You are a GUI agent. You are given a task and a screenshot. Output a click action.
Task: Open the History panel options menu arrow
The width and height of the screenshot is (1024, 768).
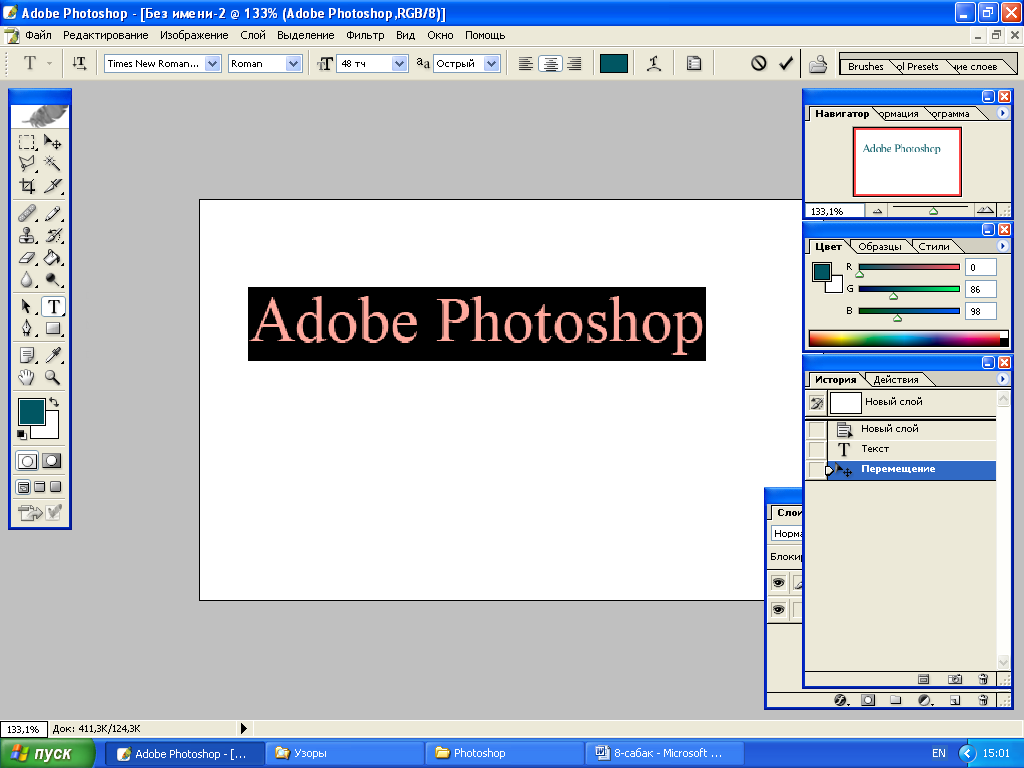click(1002, 379)
